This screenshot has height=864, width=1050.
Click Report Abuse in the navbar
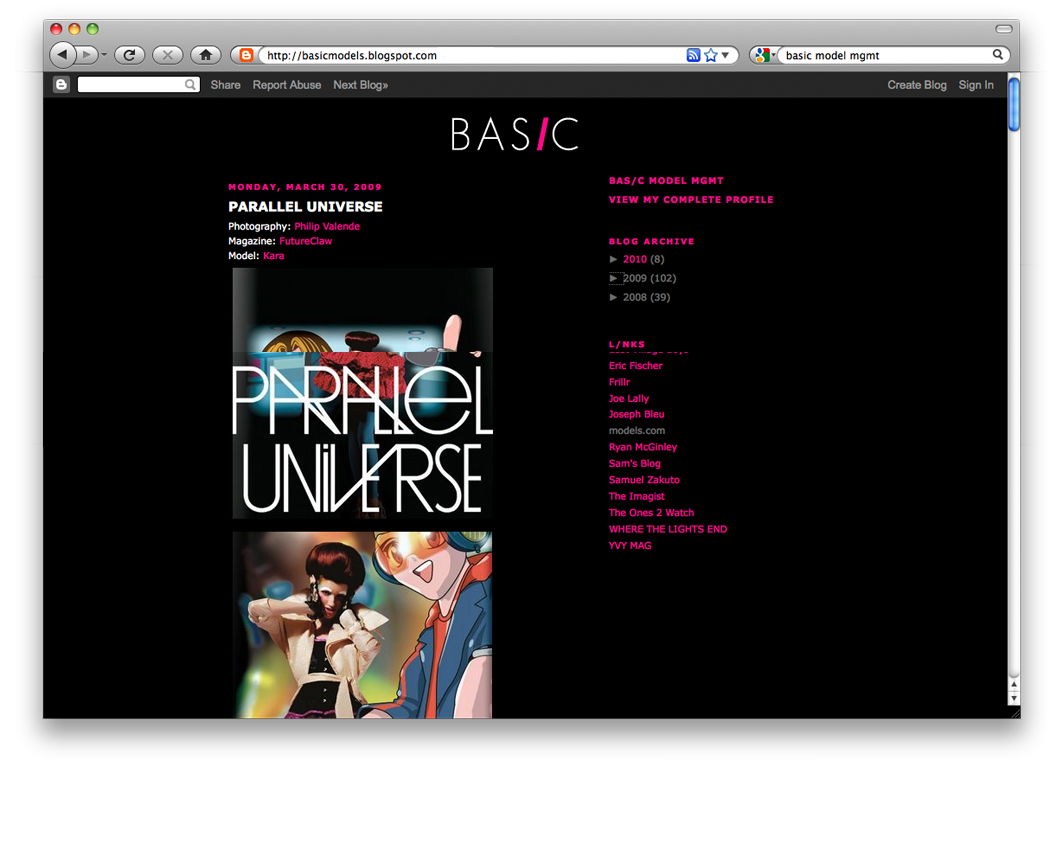tap(287, 85)
